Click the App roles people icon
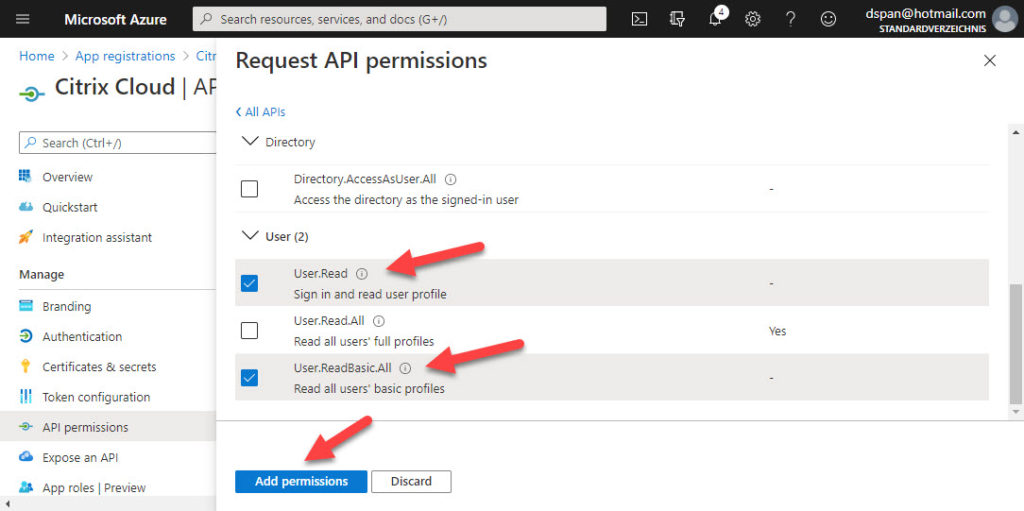 point(25,487)
